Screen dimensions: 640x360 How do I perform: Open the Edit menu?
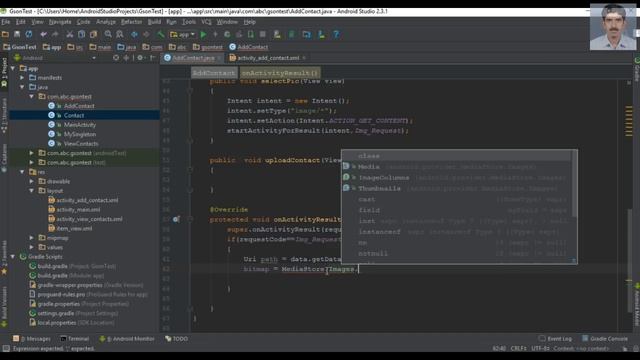(x=20, y=22)
